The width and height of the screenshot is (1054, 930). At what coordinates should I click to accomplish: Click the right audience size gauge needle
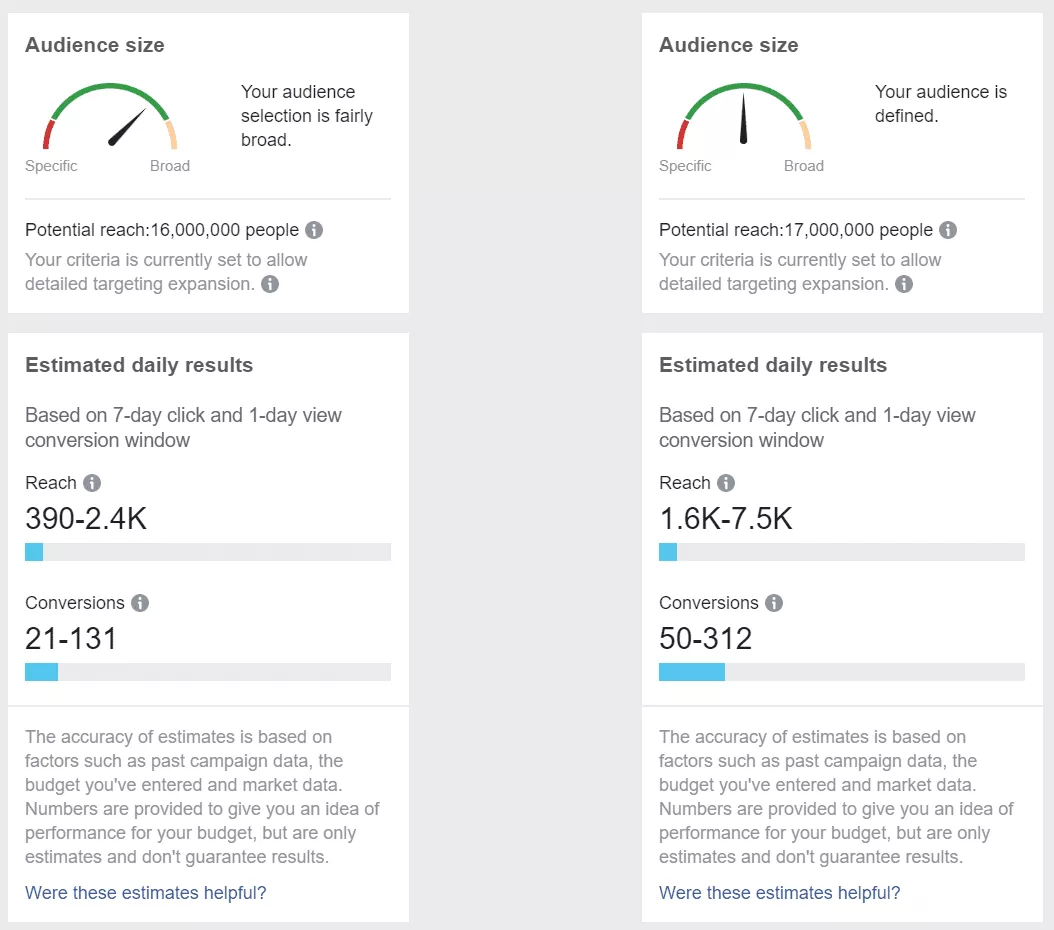click(744, 119)
